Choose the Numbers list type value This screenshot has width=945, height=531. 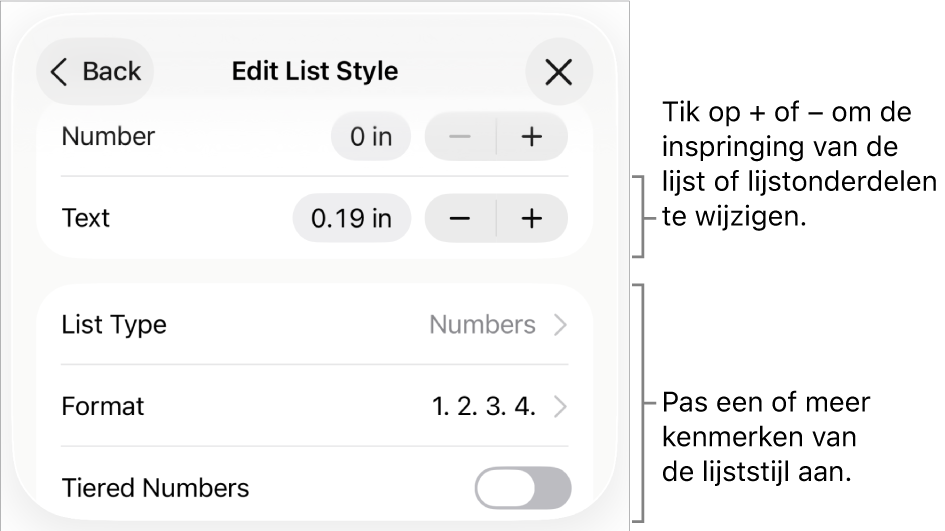tap(482, 325)
